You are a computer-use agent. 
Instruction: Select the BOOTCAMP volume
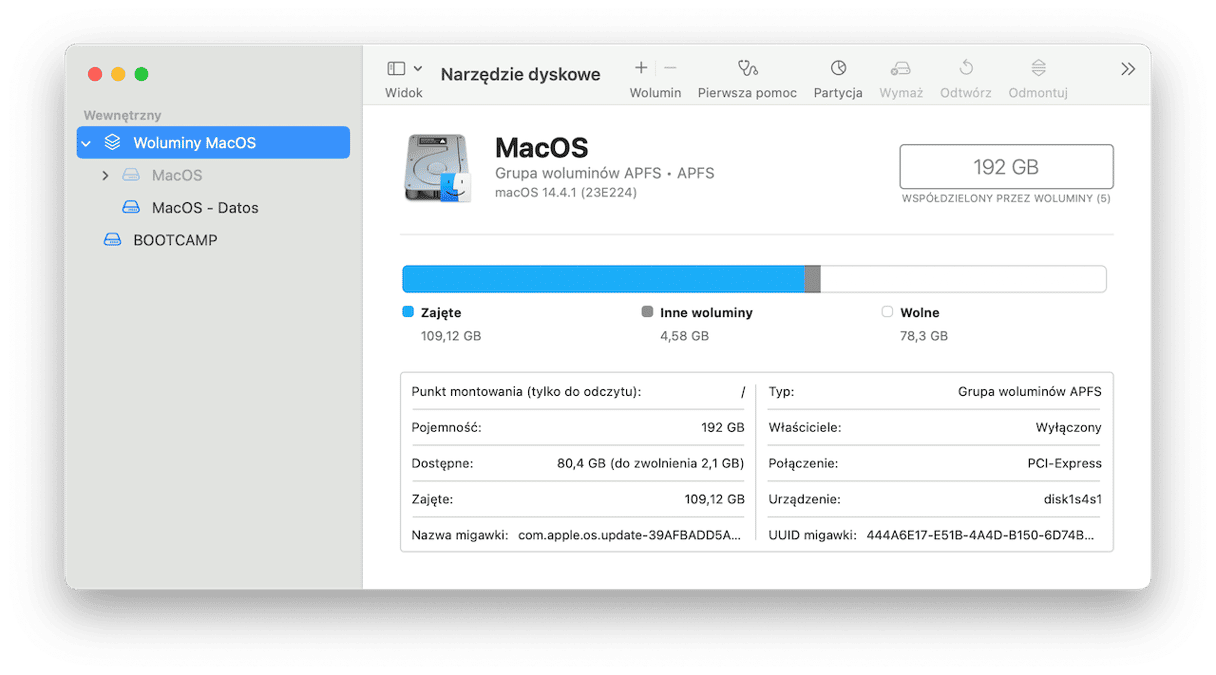click(x=175, y=240)
